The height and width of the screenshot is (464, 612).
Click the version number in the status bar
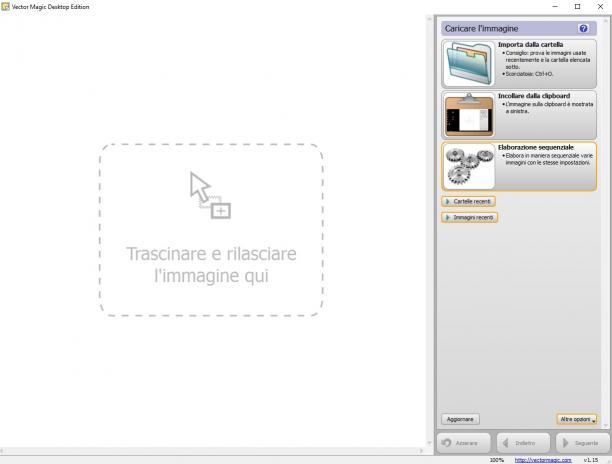[591, 460]
